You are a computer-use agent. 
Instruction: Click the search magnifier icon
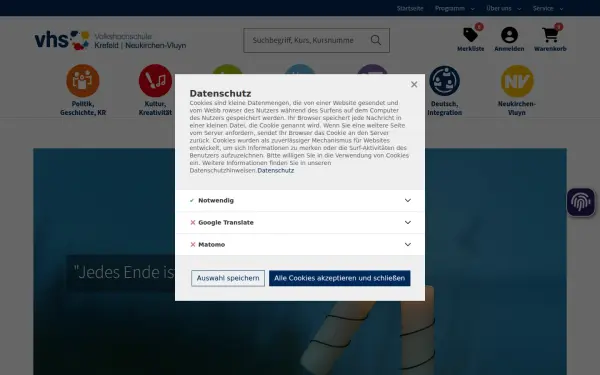[376, 40]
